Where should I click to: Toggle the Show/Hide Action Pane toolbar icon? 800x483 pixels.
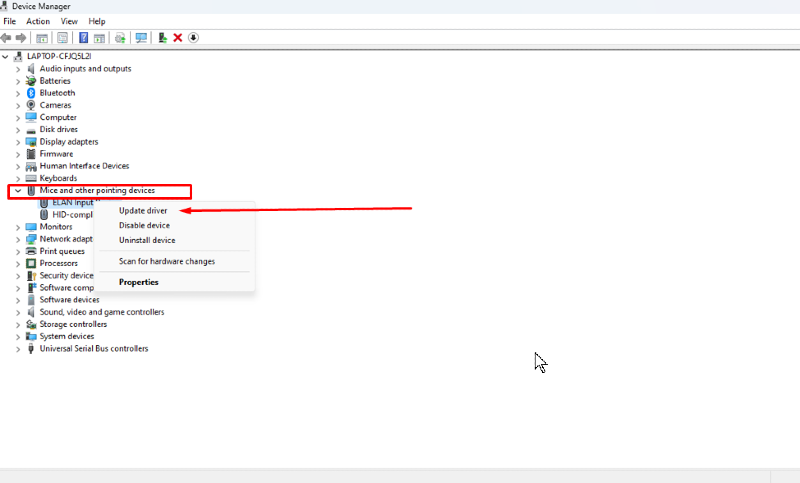coord(99,38)
